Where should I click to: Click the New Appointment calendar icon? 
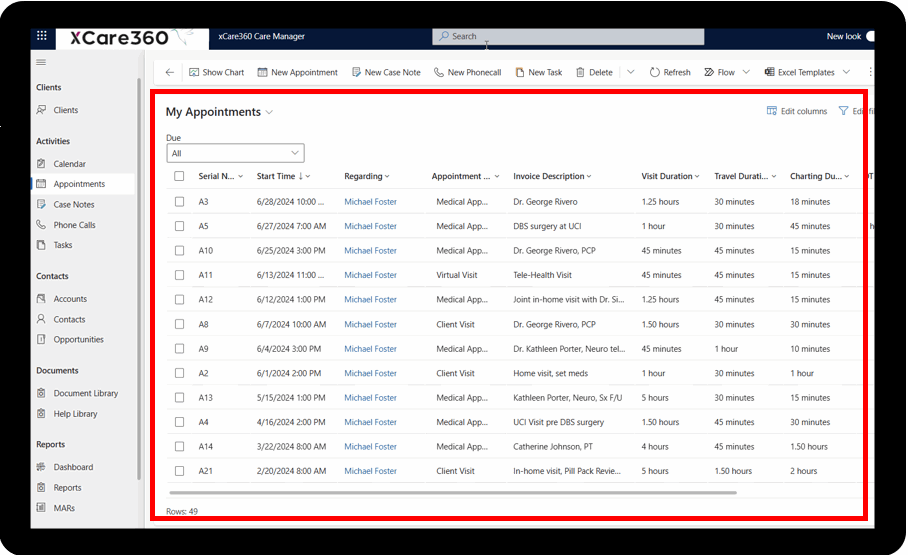pos(262,72)
